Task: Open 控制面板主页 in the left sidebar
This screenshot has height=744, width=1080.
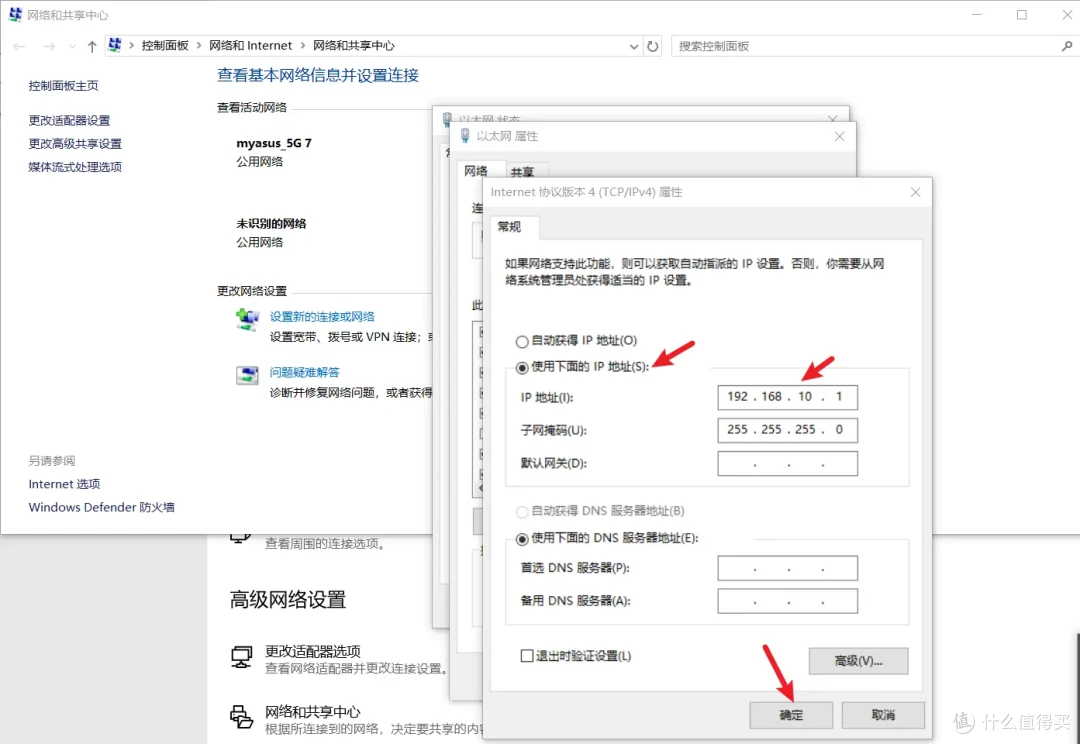Action: coord(63,85)
